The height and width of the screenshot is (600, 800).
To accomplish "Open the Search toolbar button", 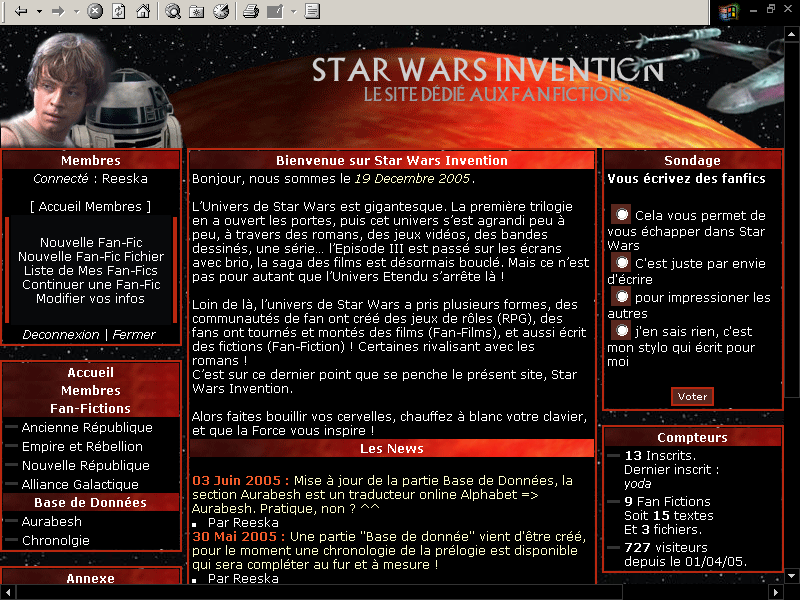I will pos(173,11).
